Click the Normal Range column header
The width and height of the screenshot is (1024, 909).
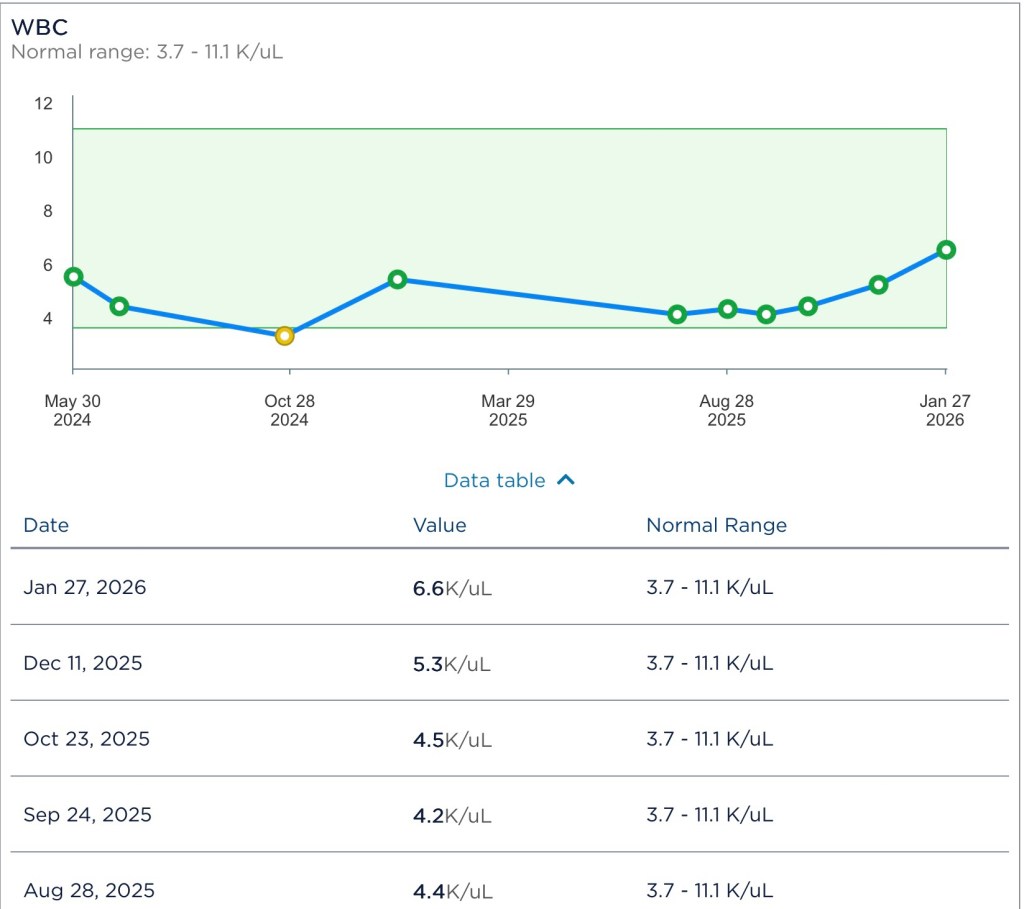(x=716, y=525)
